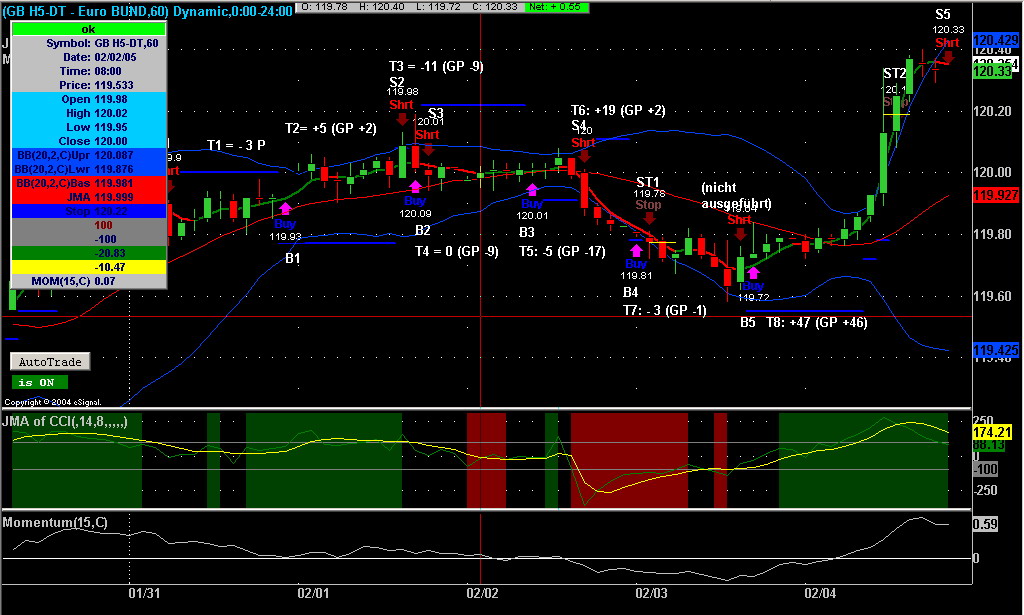Click the 01/31 date on time axis
This screenshot has height=615, width=1024.
click(x=144, y=593)
